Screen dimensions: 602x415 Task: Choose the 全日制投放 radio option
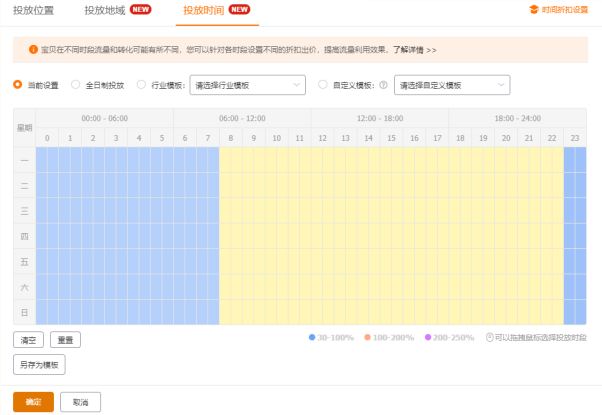coord(76,84)
